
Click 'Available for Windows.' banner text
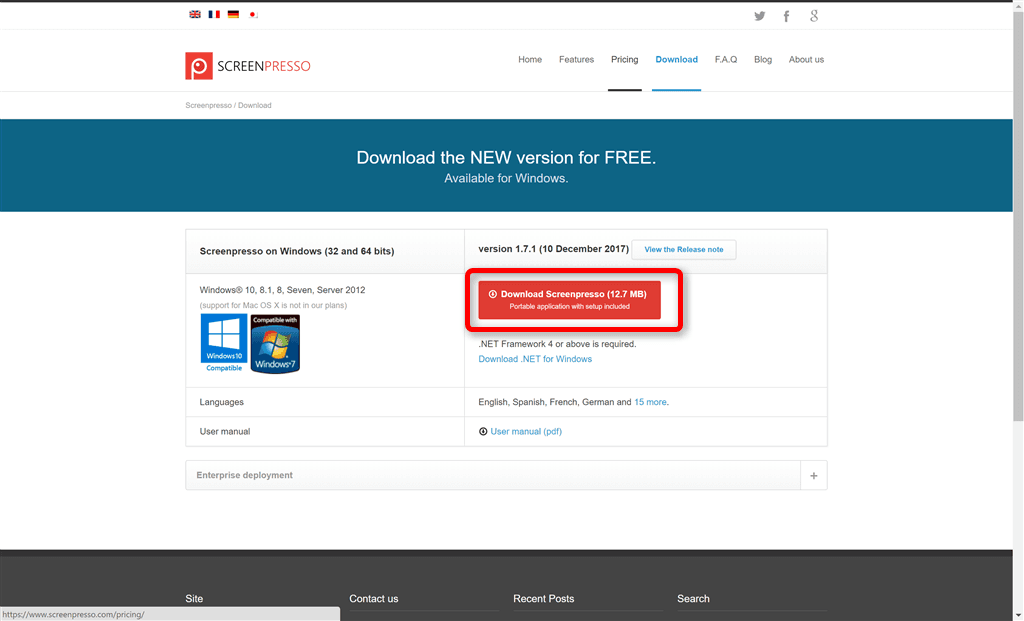point(506,178)
